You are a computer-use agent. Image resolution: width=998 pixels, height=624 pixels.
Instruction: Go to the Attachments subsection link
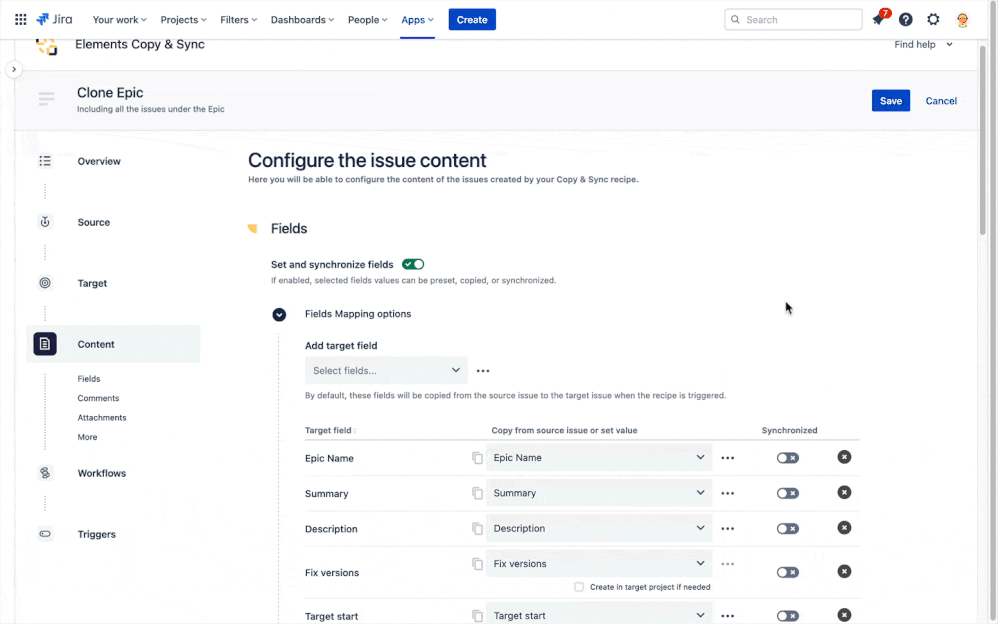(102, 418)
